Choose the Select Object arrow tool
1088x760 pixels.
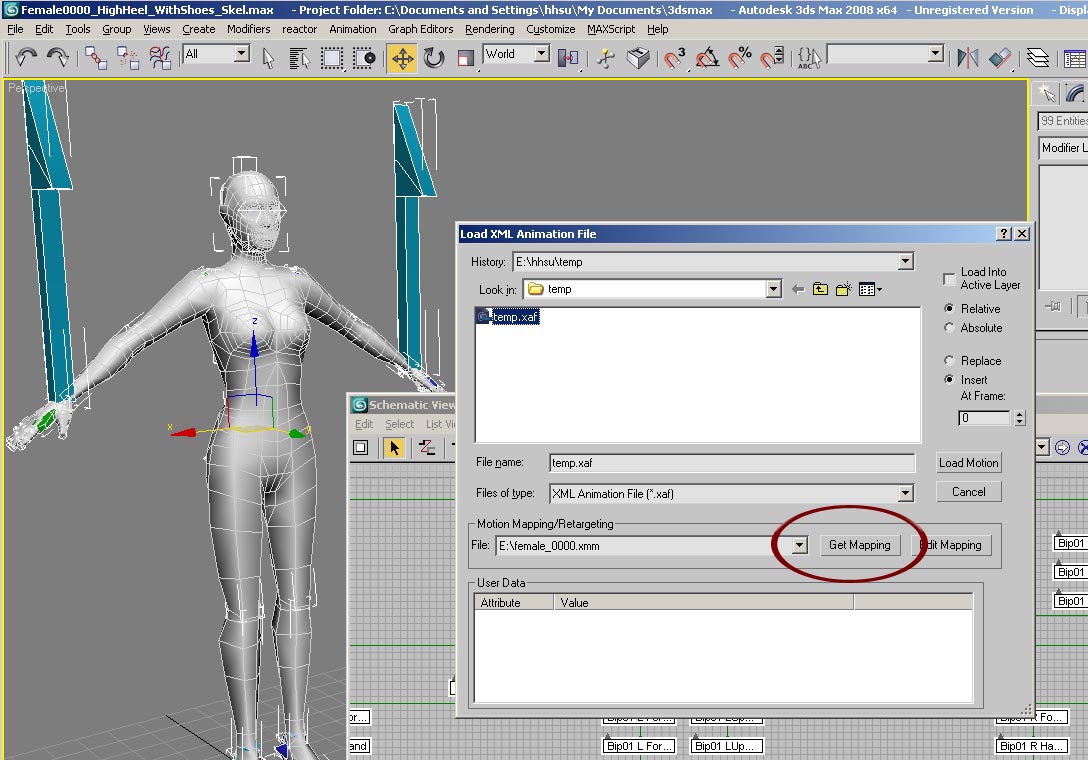pyautogui.click(x=269, y=57)
